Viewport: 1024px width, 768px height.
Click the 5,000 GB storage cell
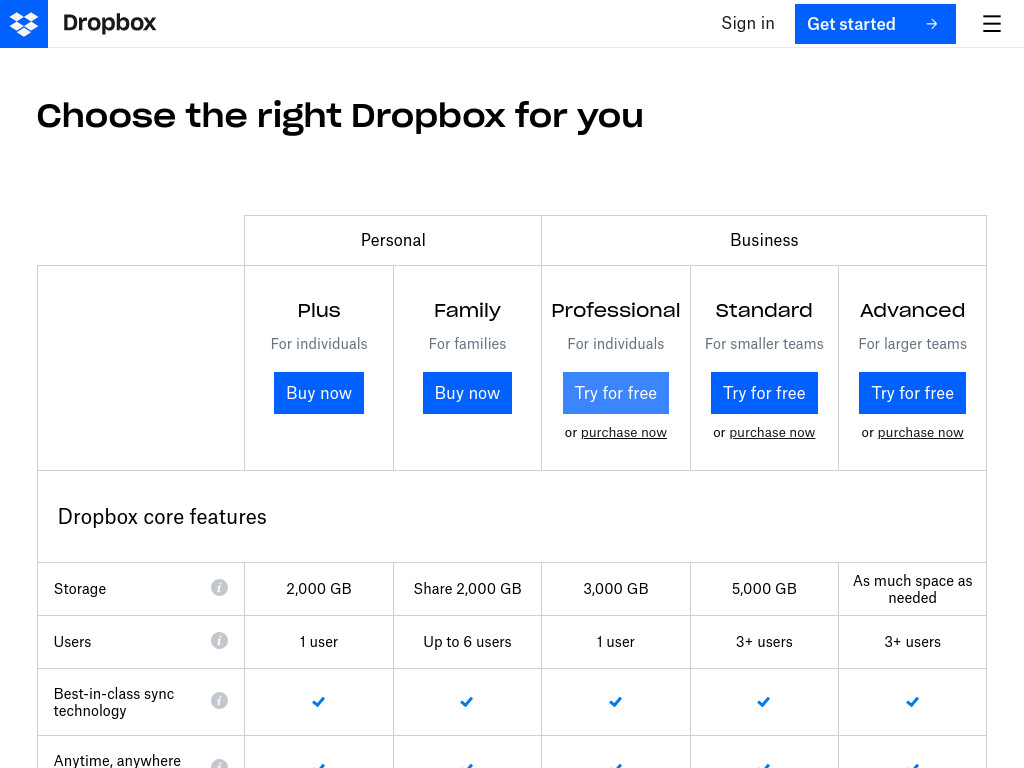click(x=764, y=589)
